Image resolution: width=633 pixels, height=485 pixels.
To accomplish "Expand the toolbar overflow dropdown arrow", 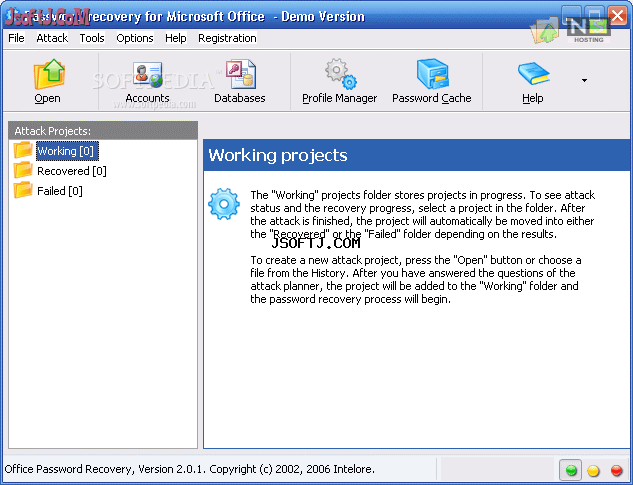I will [x=584, y=80].
